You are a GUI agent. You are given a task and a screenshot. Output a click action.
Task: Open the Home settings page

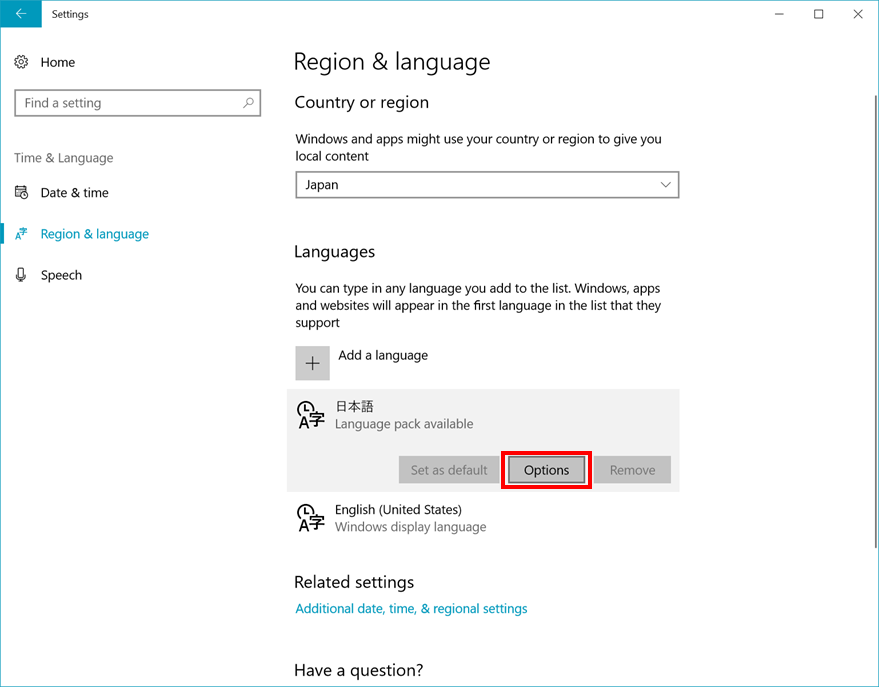[x=58, y=62]
